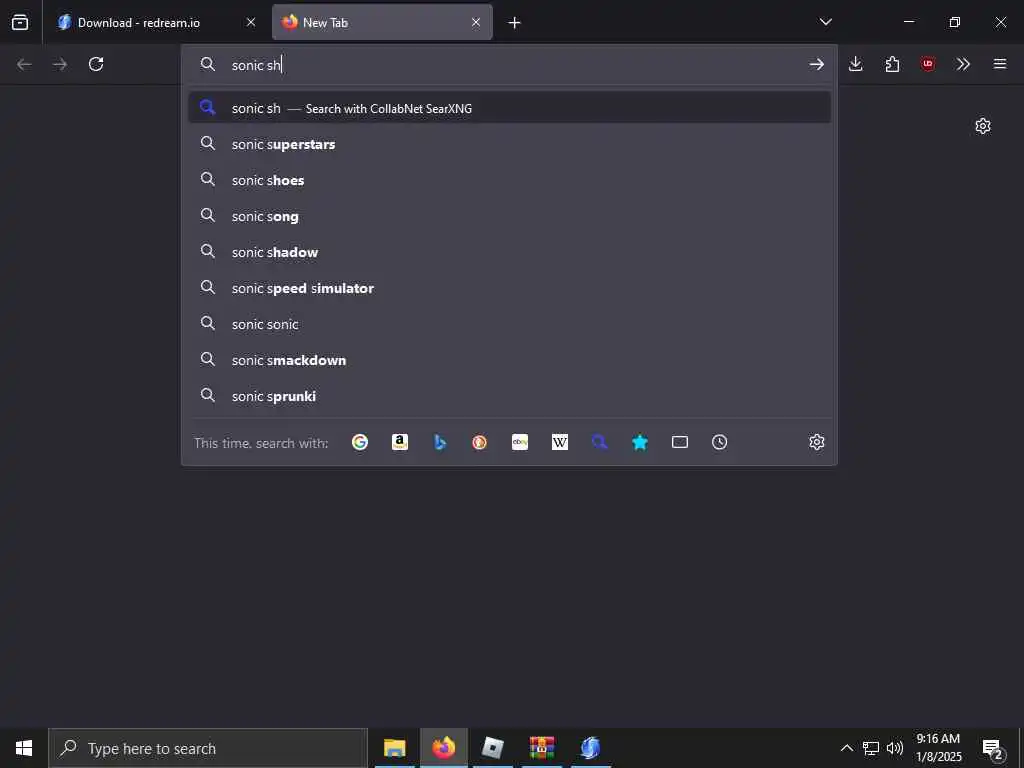Expand the toolbar overflow chevrons
Screen dimensions: 1024x768
(x=963, y=64)
